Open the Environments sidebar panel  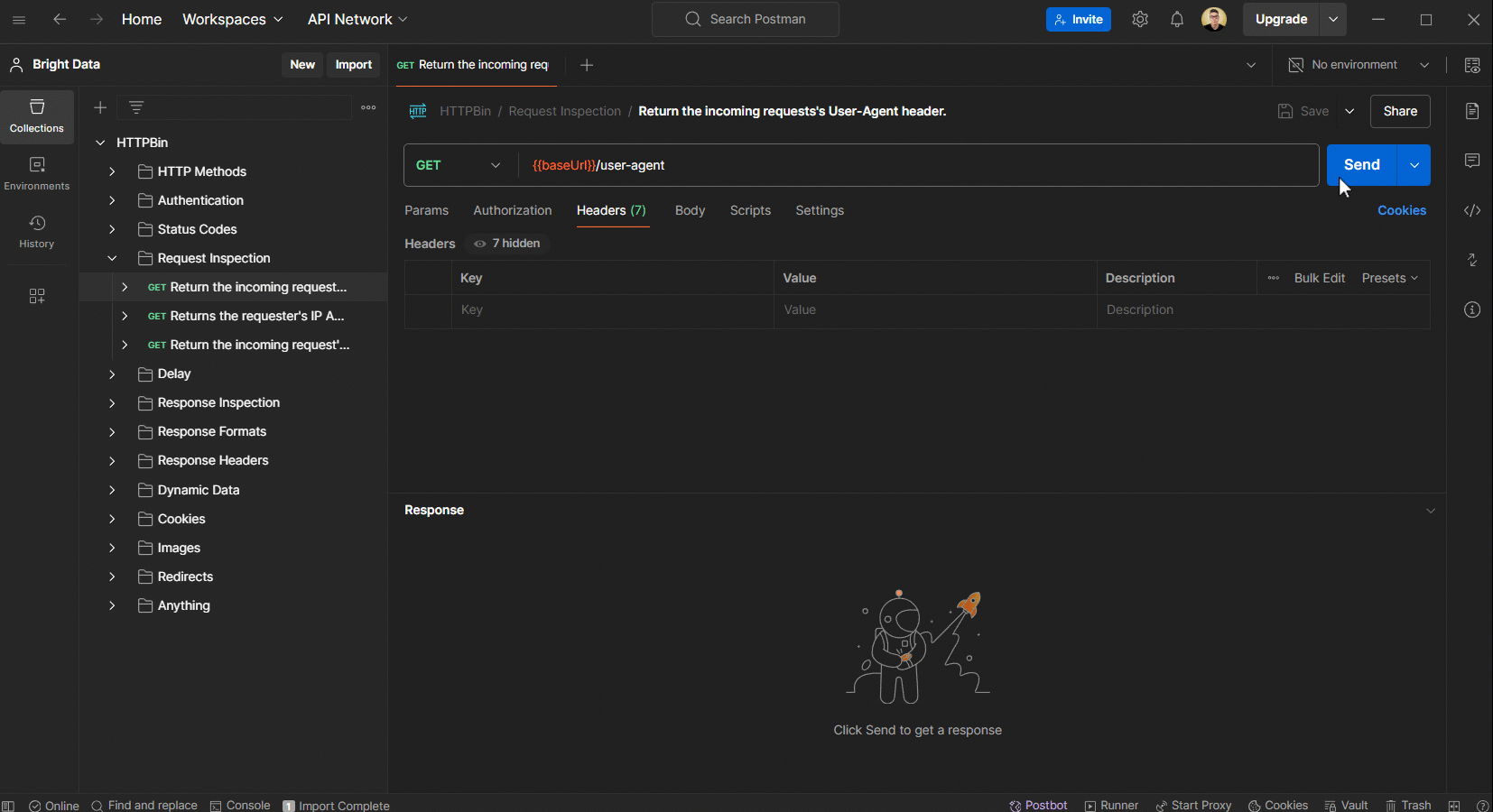(37, 171)
